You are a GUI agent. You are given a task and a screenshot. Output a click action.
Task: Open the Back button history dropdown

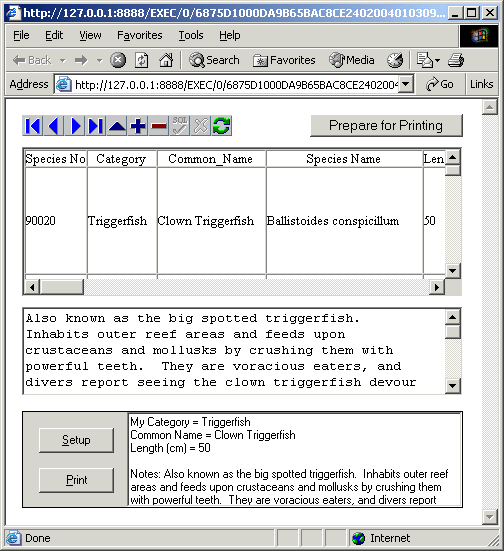click(x=63, y=60)
